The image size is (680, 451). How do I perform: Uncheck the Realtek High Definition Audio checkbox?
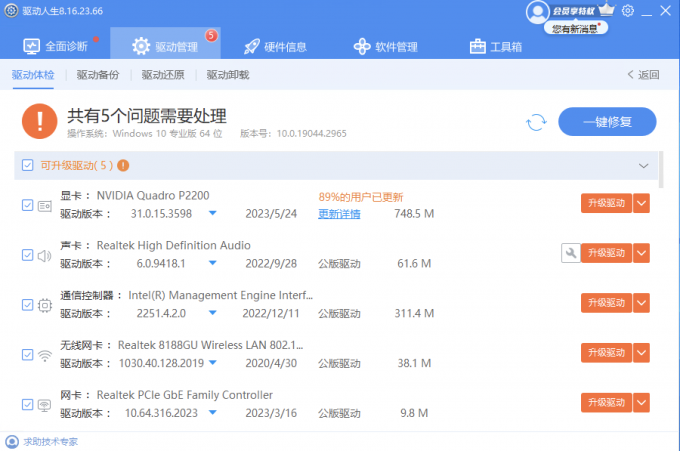pyautogui.click(x=27, y=255)
